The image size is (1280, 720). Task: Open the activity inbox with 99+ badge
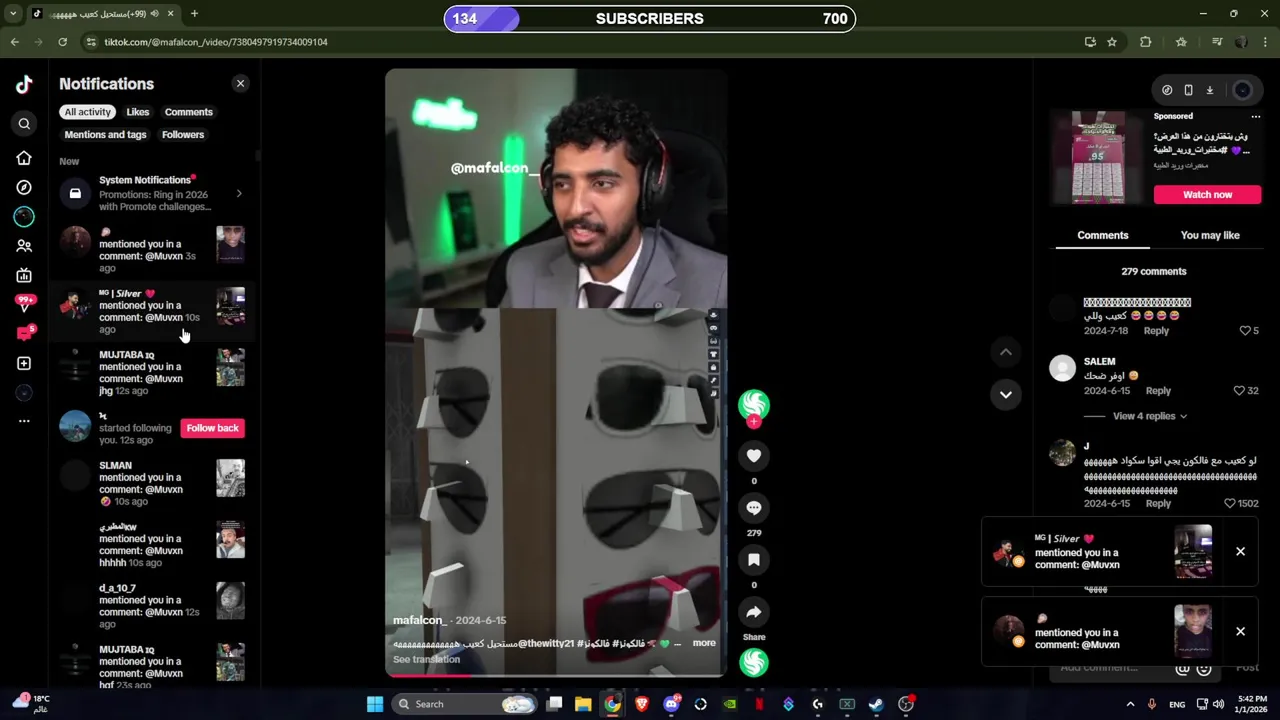(x=24, y=304)
